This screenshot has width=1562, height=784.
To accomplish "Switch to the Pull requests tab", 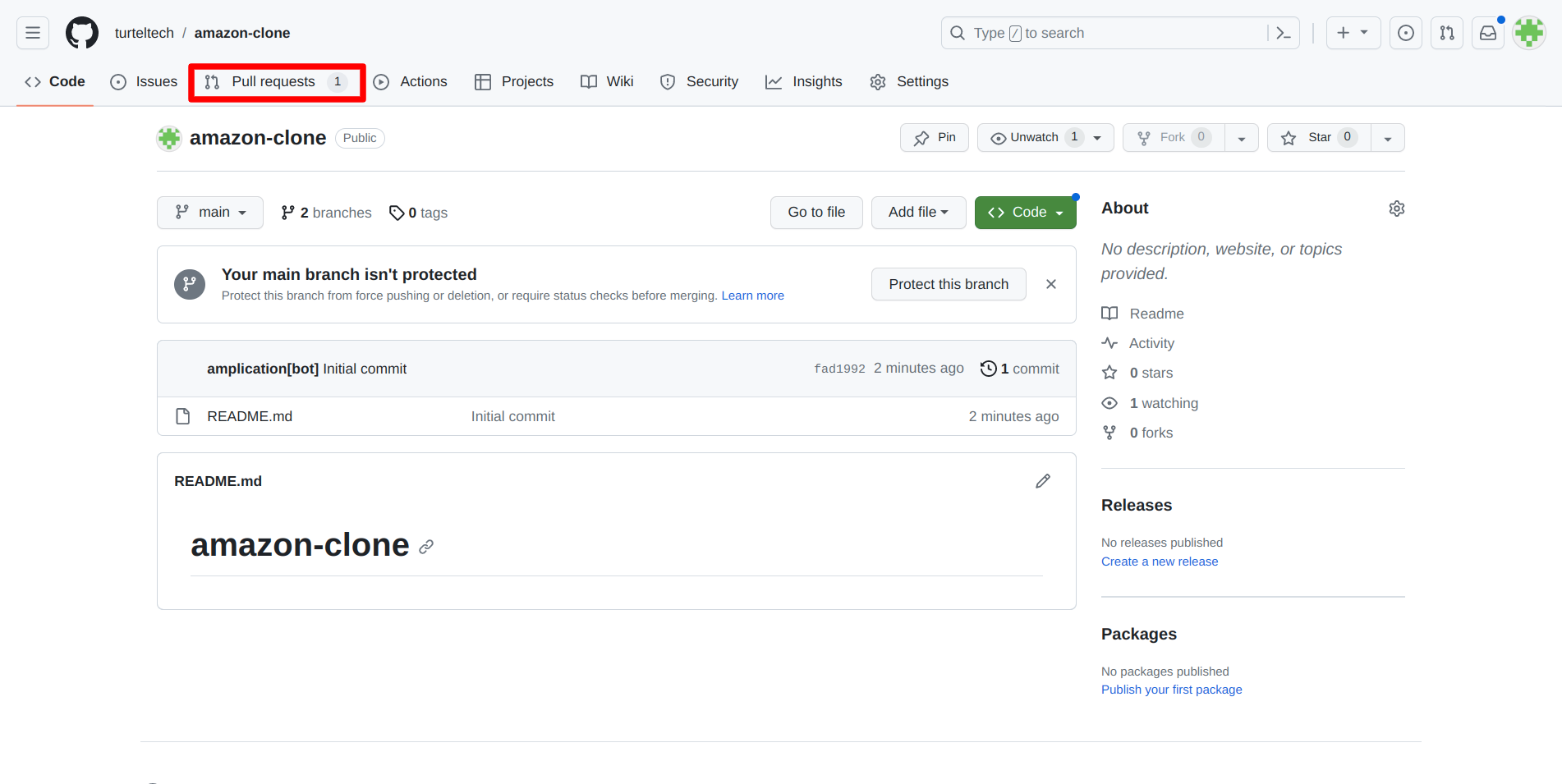I will coord(273,81).
